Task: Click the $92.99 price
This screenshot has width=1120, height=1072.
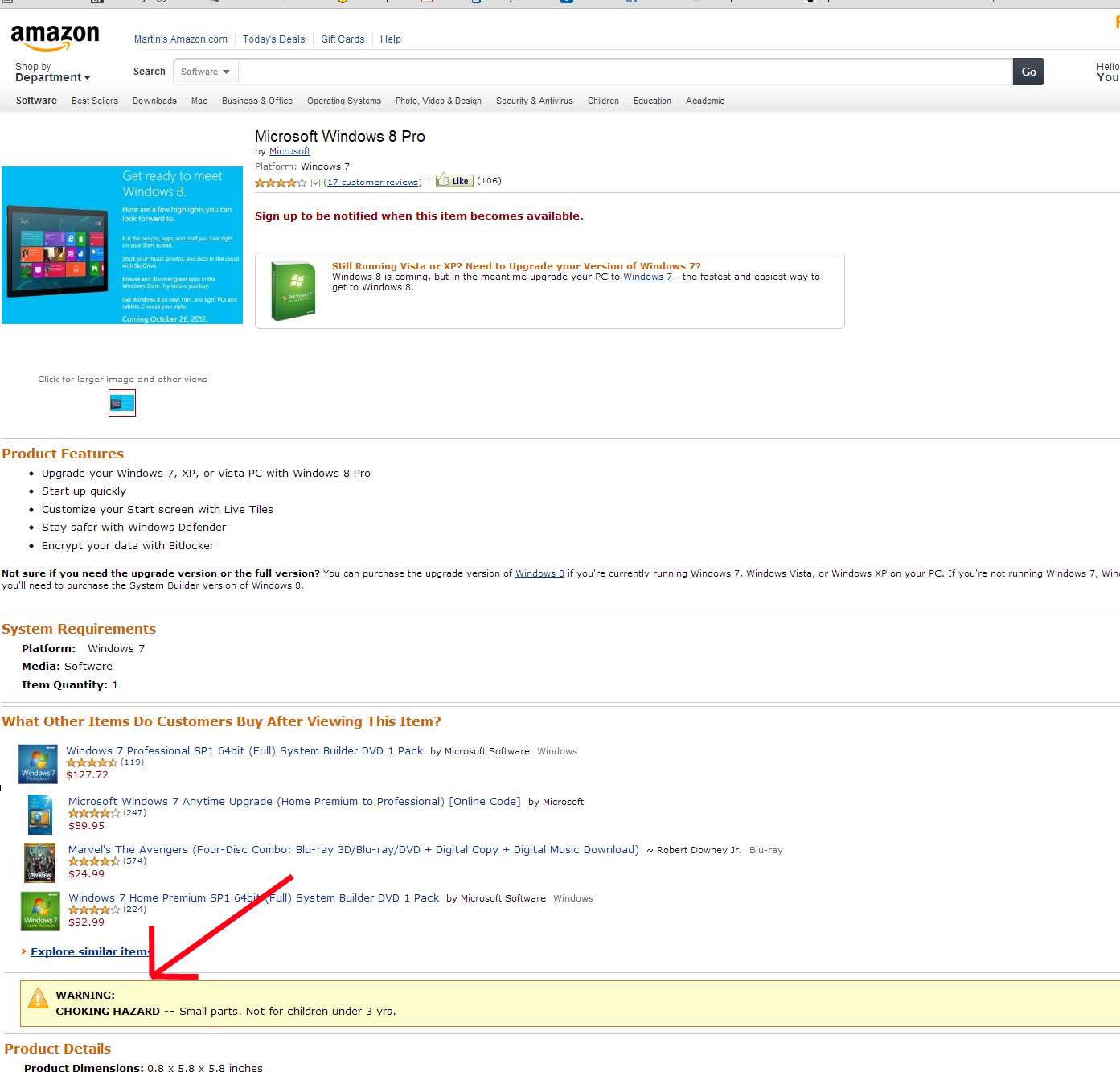Action: [x=86, y=922]
